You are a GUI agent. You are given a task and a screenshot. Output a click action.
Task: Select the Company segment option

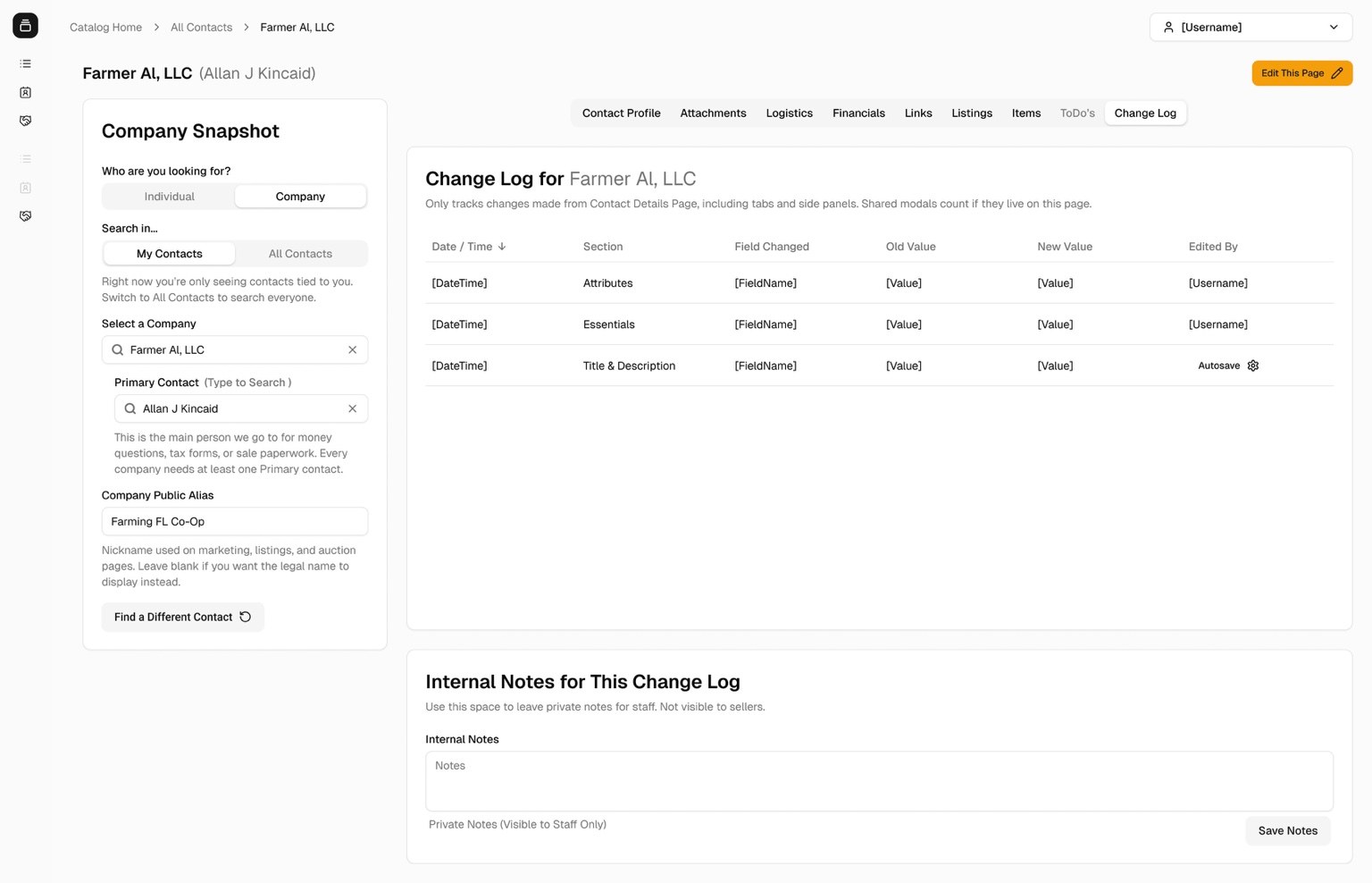coord(300,197)
